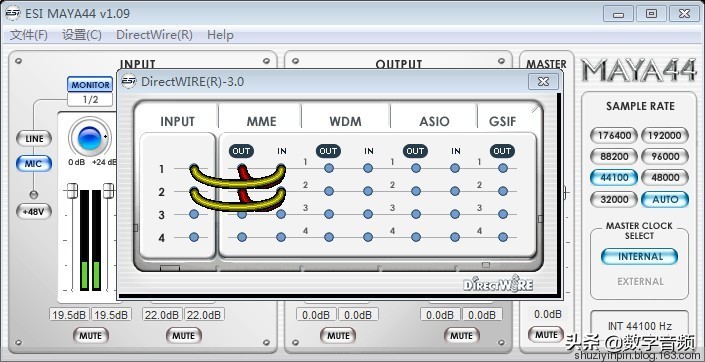Mute the MASTER channel
The image size is (705, 362).
(546, 335)
